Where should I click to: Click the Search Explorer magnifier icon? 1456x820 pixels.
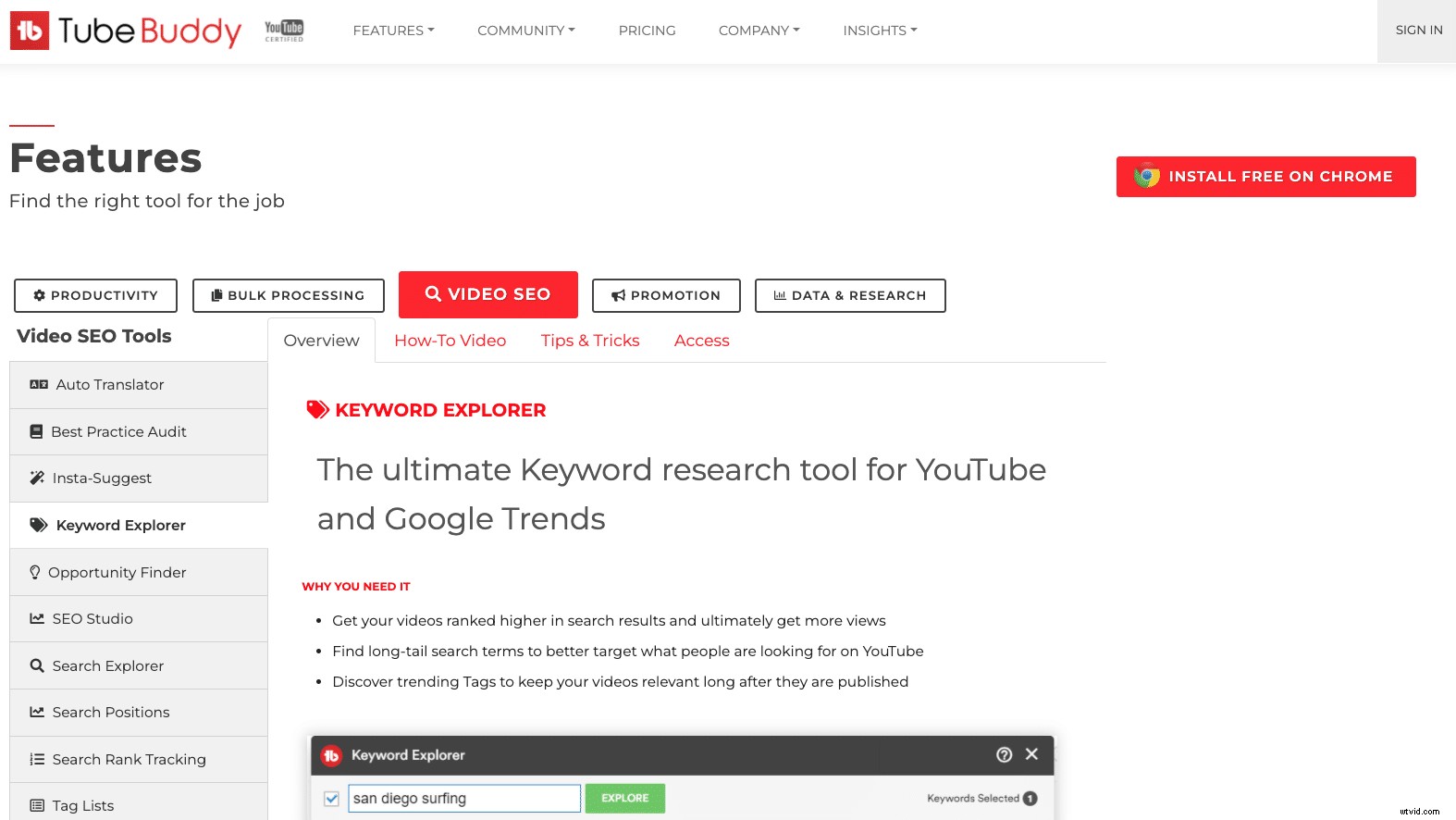click(37, 665)
